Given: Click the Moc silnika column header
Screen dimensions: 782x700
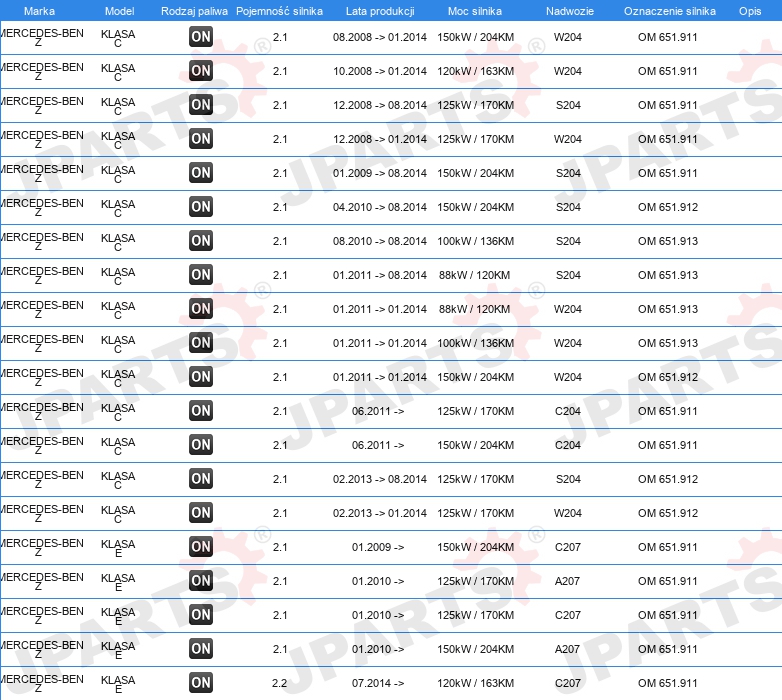Looking at the screenshot, I should 475,11.
